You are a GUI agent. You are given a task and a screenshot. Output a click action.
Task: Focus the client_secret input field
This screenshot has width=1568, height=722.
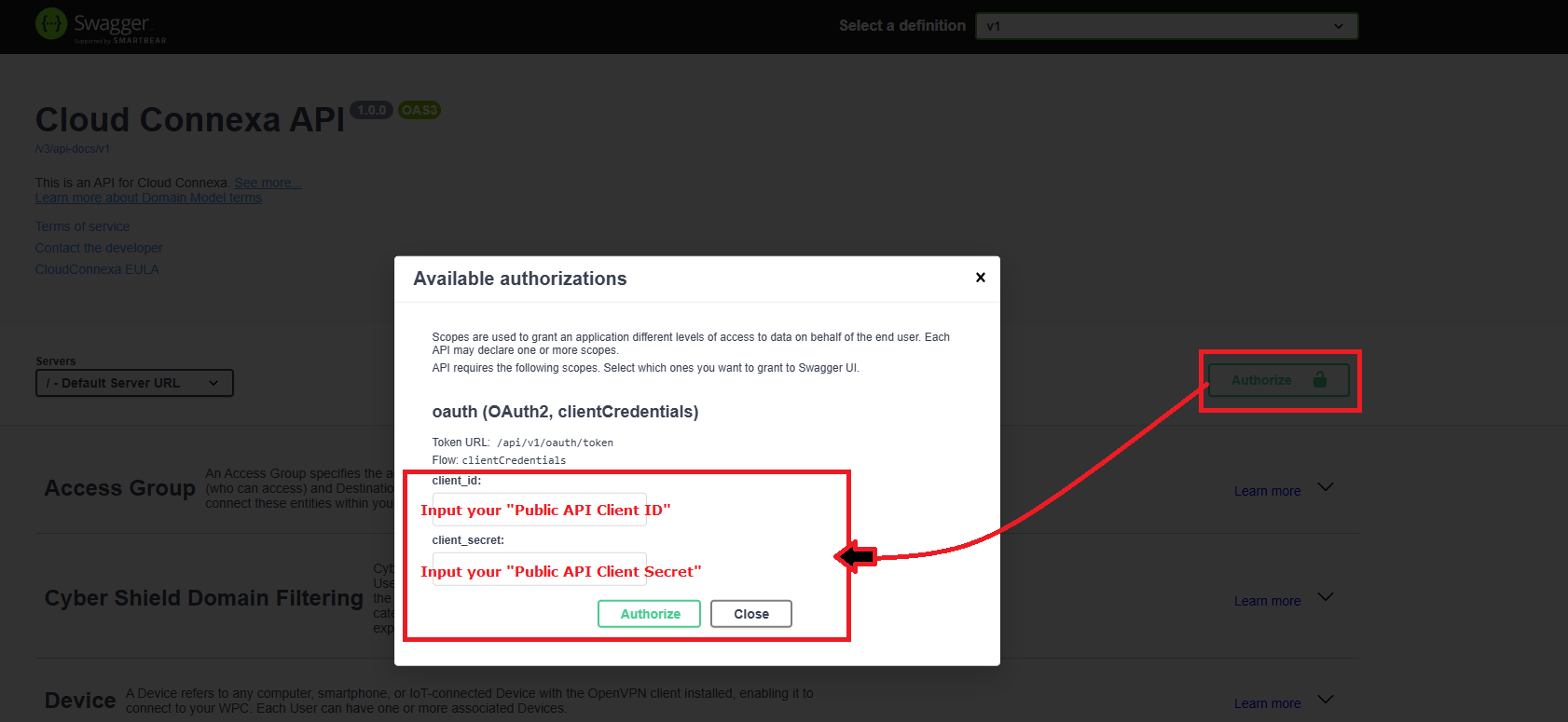point(539,570)
